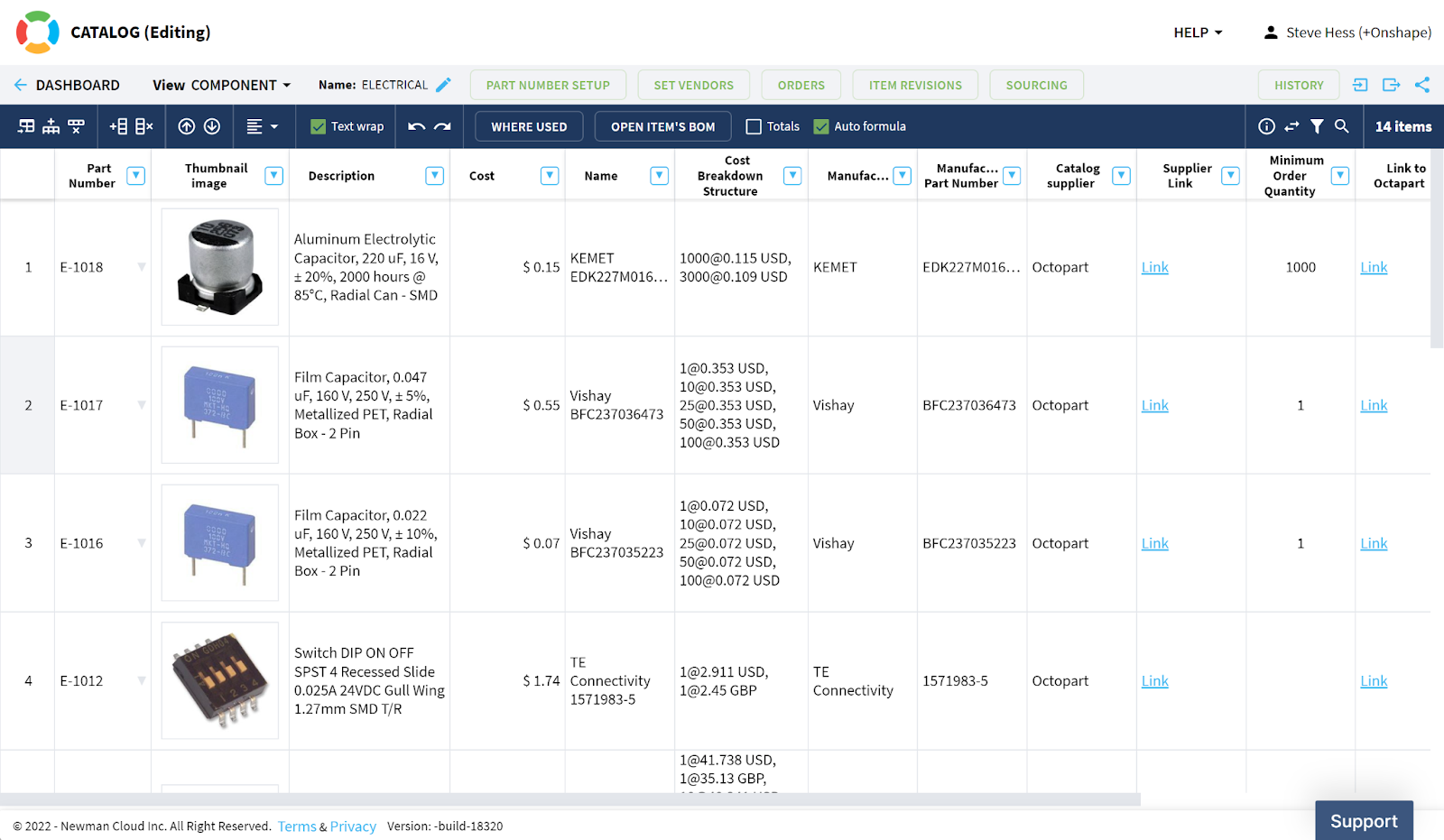Image resolution: width=1444 pixels, height=840 pixels.
Task: Open the View COMPONENT dropdown
Action: [x=222, y=85]
